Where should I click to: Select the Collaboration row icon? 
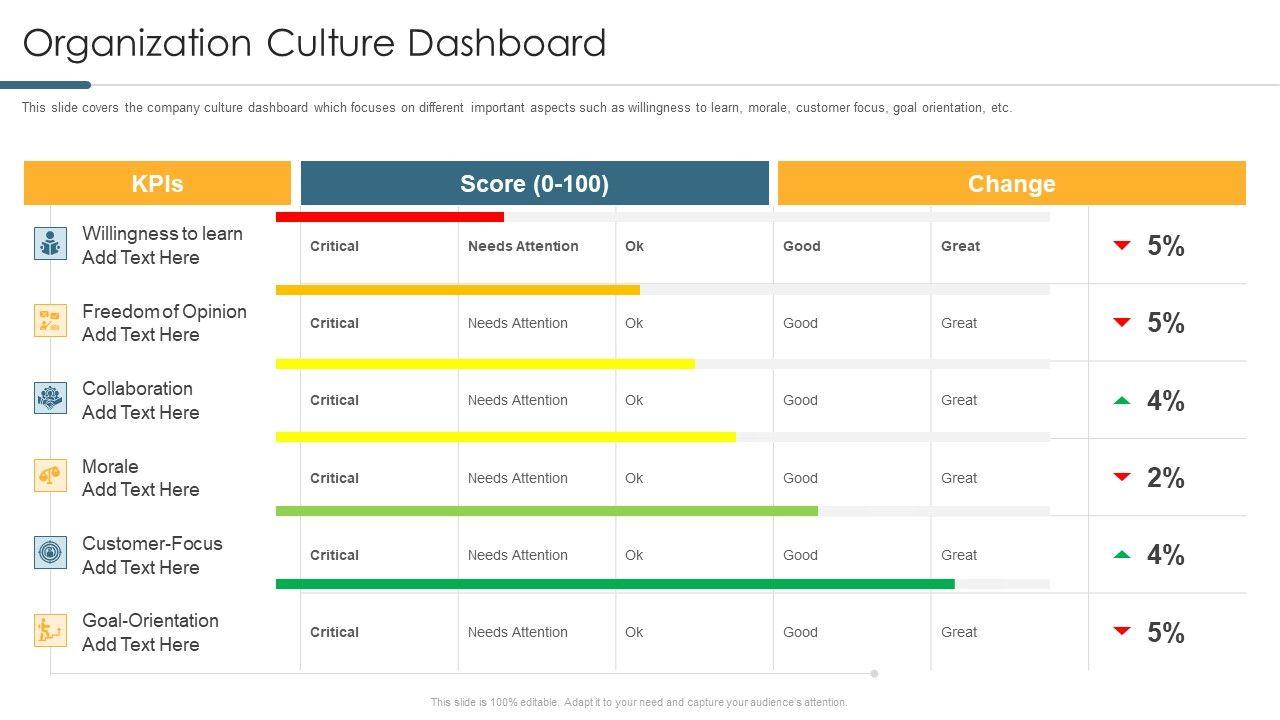coord(50,398)
